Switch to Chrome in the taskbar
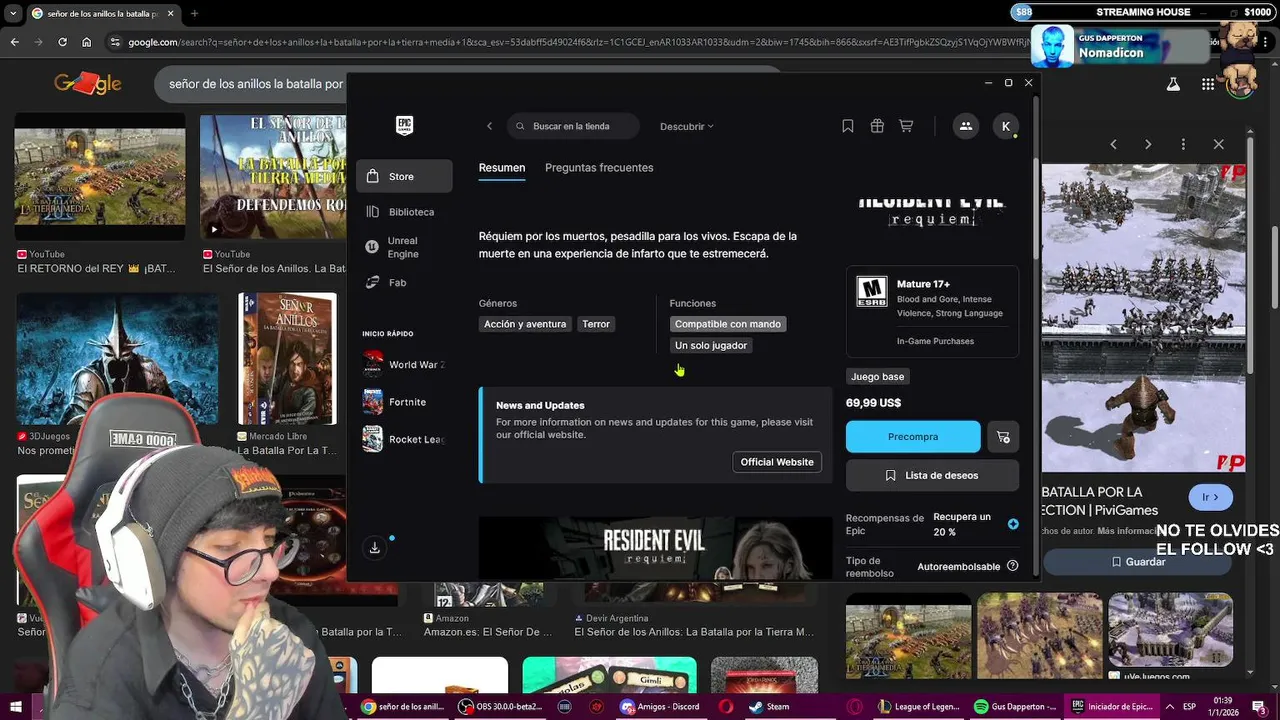Screen dimensions: 1280x720 pyautogui.click(x=403, y=707)
